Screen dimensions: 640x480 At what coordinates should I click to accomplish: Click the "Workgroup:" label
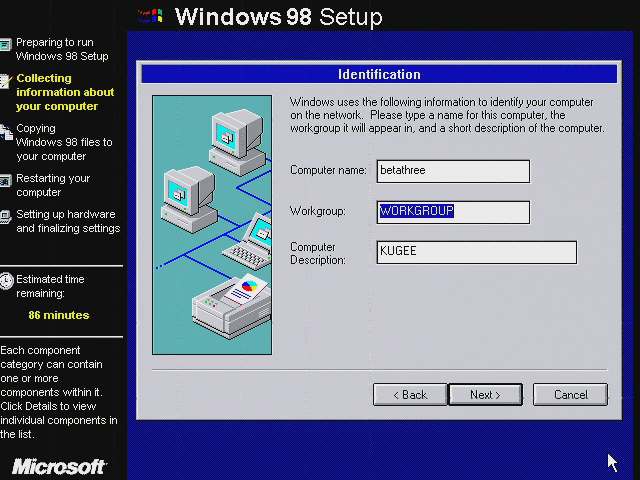coord(318,211)
